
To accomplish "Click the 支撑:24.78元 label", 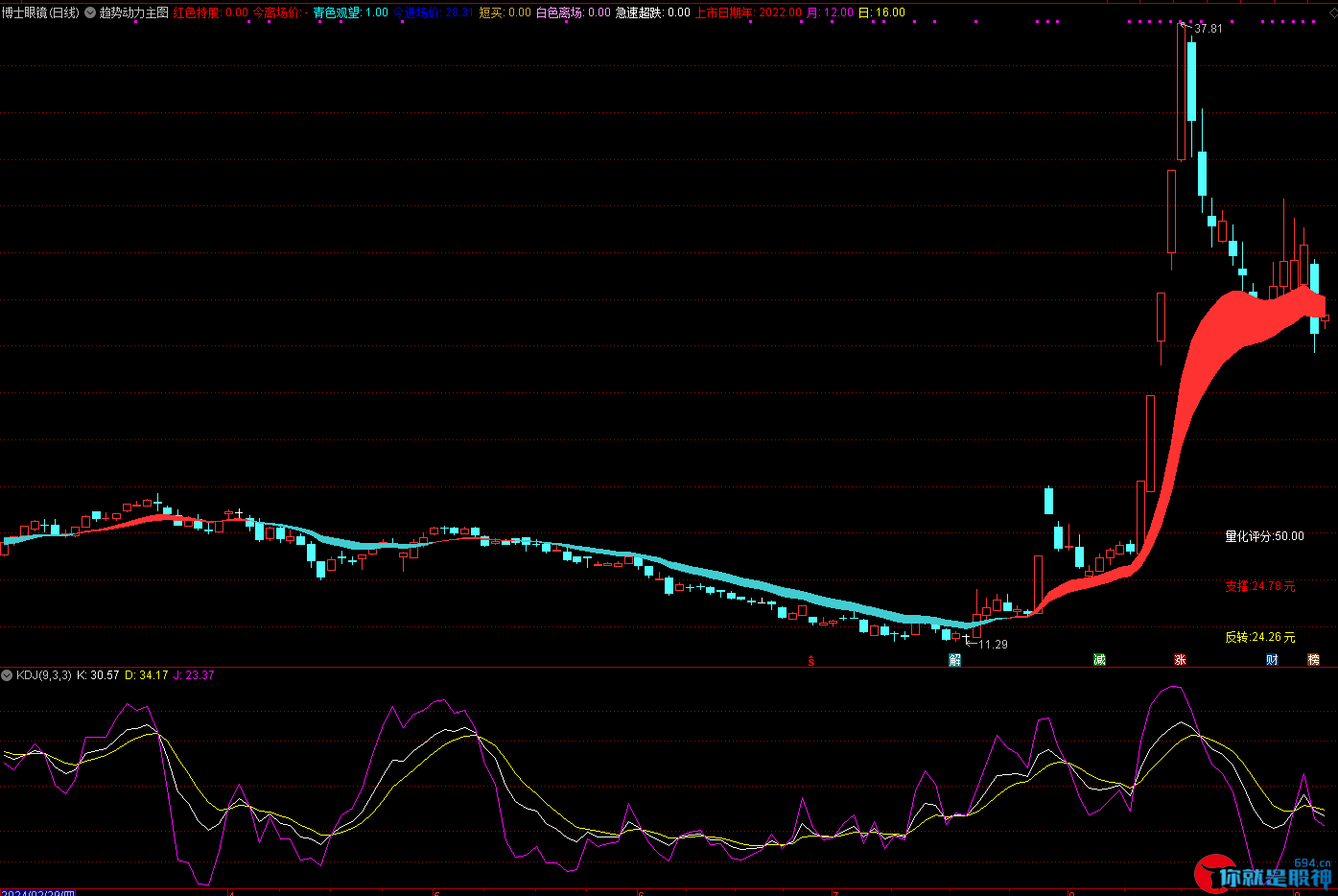I will [x=1260, y=586].
